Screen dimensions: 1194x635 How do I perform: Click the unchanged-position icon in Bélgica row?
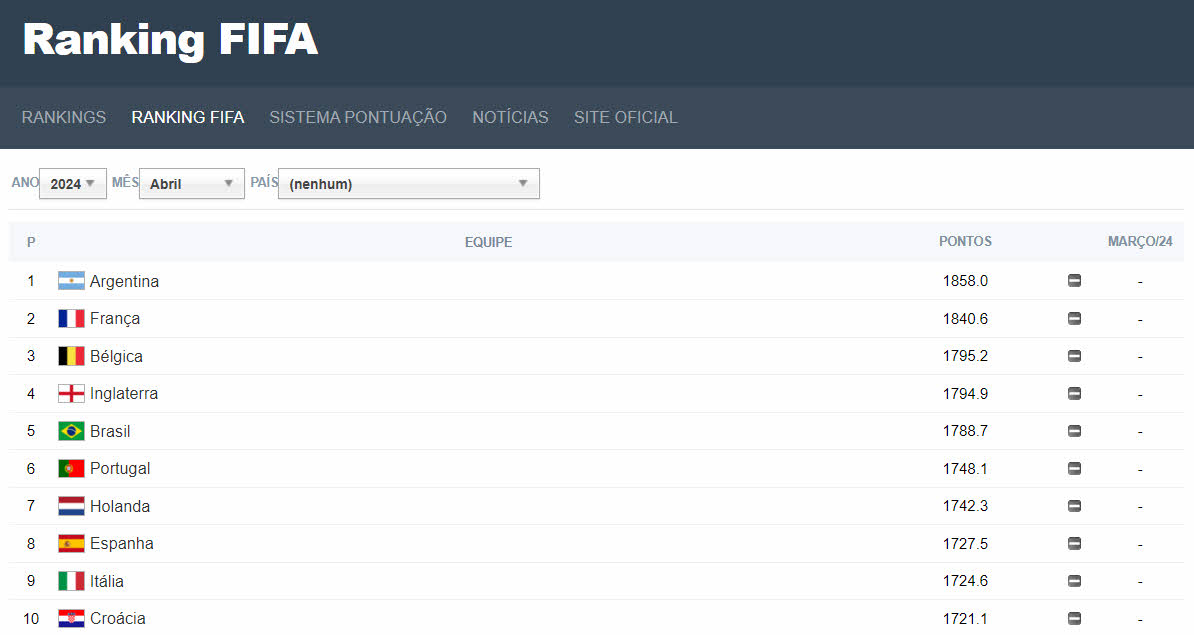tap(1074, 356)
